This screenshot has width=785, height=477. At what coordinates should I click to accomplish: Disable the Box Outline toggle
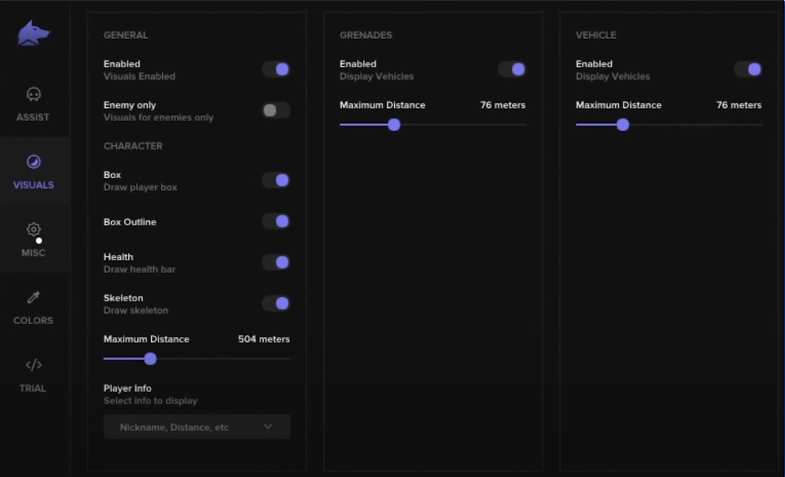click(276, 222)
